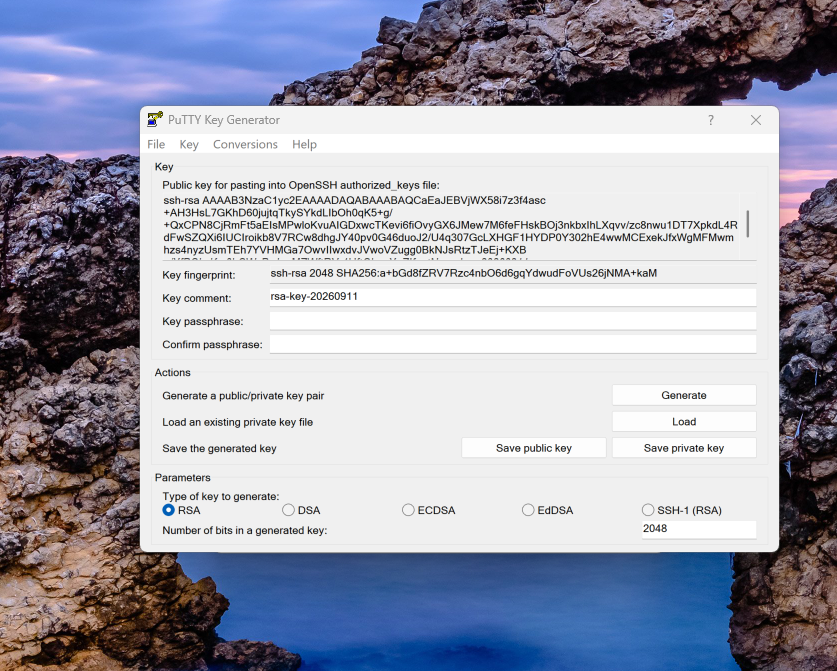The width and height of the screenshot is (837, 671).
Task: Click the 'Parameters' group heading
Action: point(183,478)
